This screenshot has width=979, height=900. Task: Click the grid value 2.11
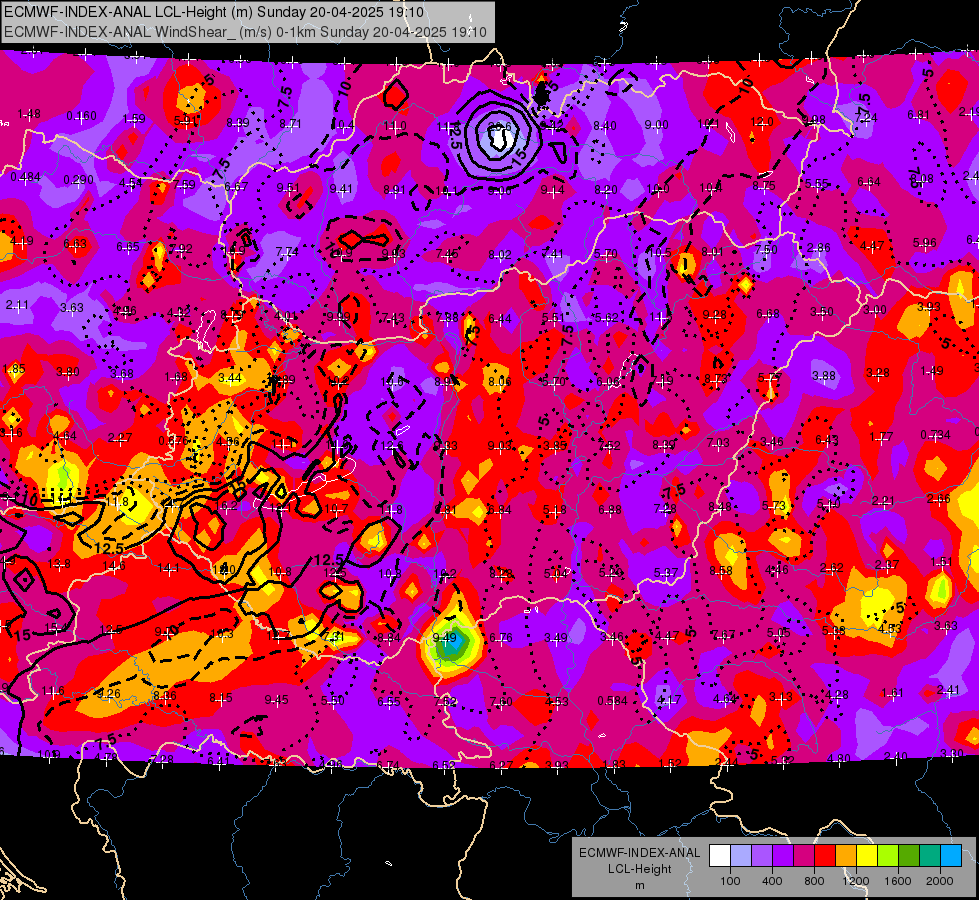[x=17, y=305]
